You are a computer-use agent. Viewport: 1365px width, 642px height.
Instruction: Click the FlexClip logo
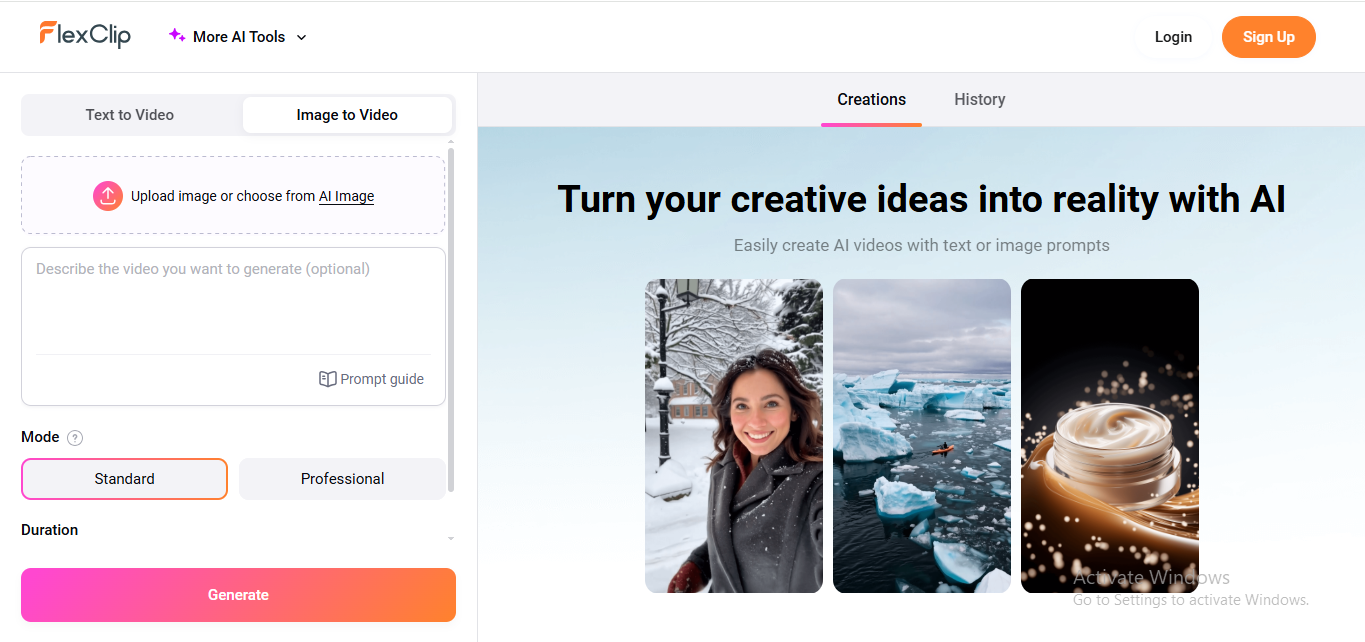point(85,35)
